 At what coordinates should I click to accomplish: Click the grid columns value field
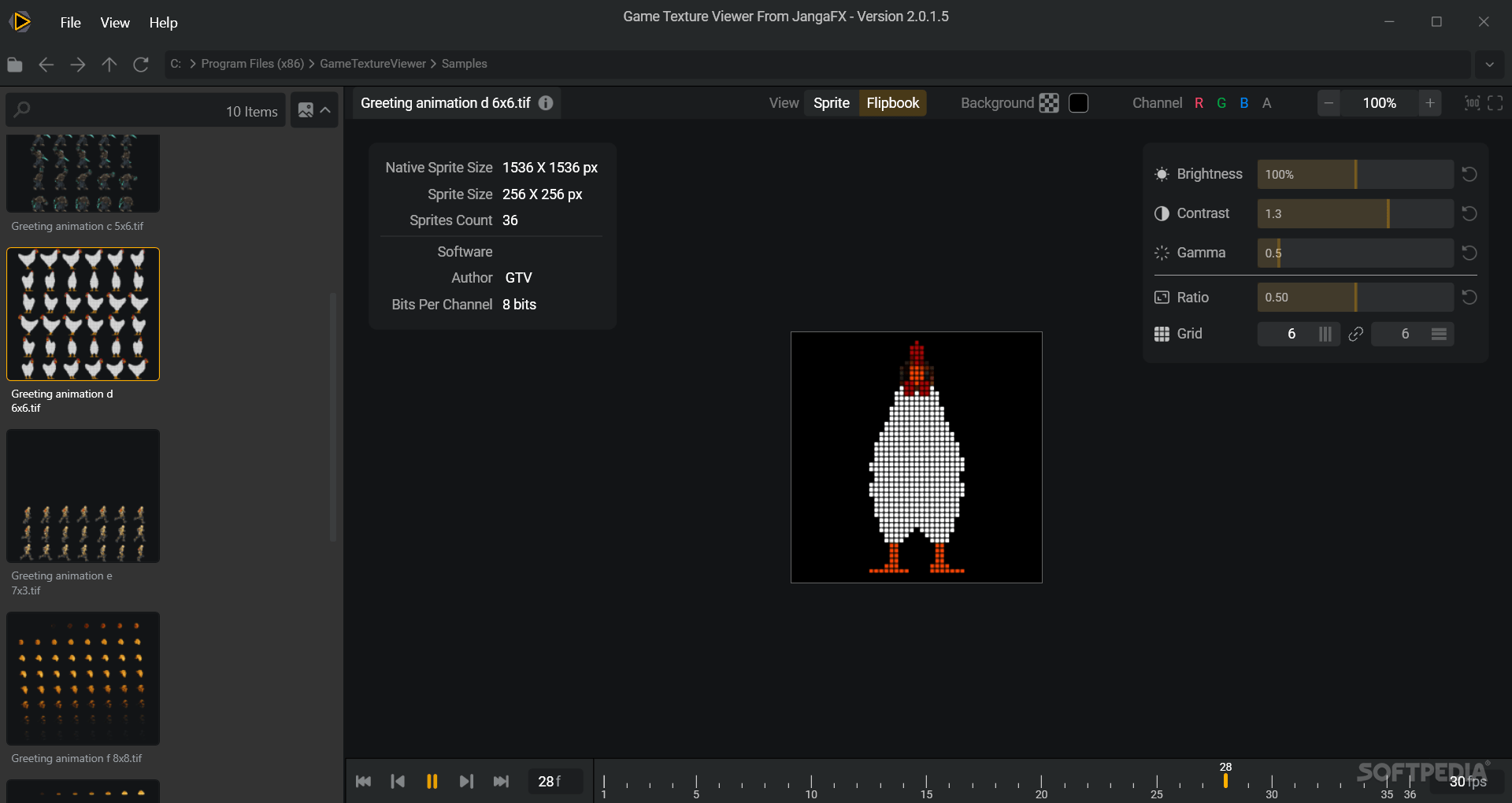[x=1291, y=334]
